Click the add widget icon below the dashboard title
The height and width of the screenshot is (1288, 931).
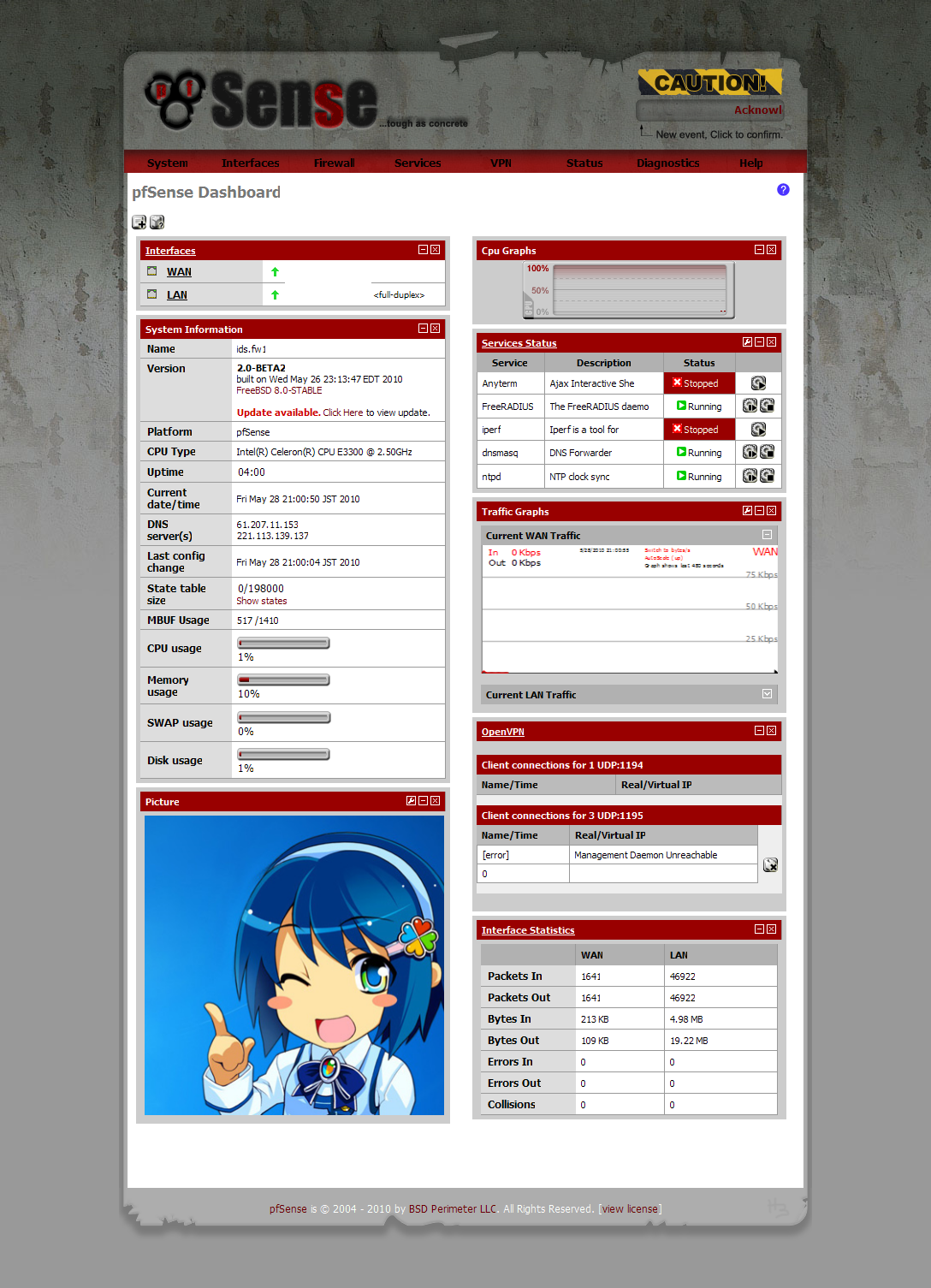(x=139, y=223)
